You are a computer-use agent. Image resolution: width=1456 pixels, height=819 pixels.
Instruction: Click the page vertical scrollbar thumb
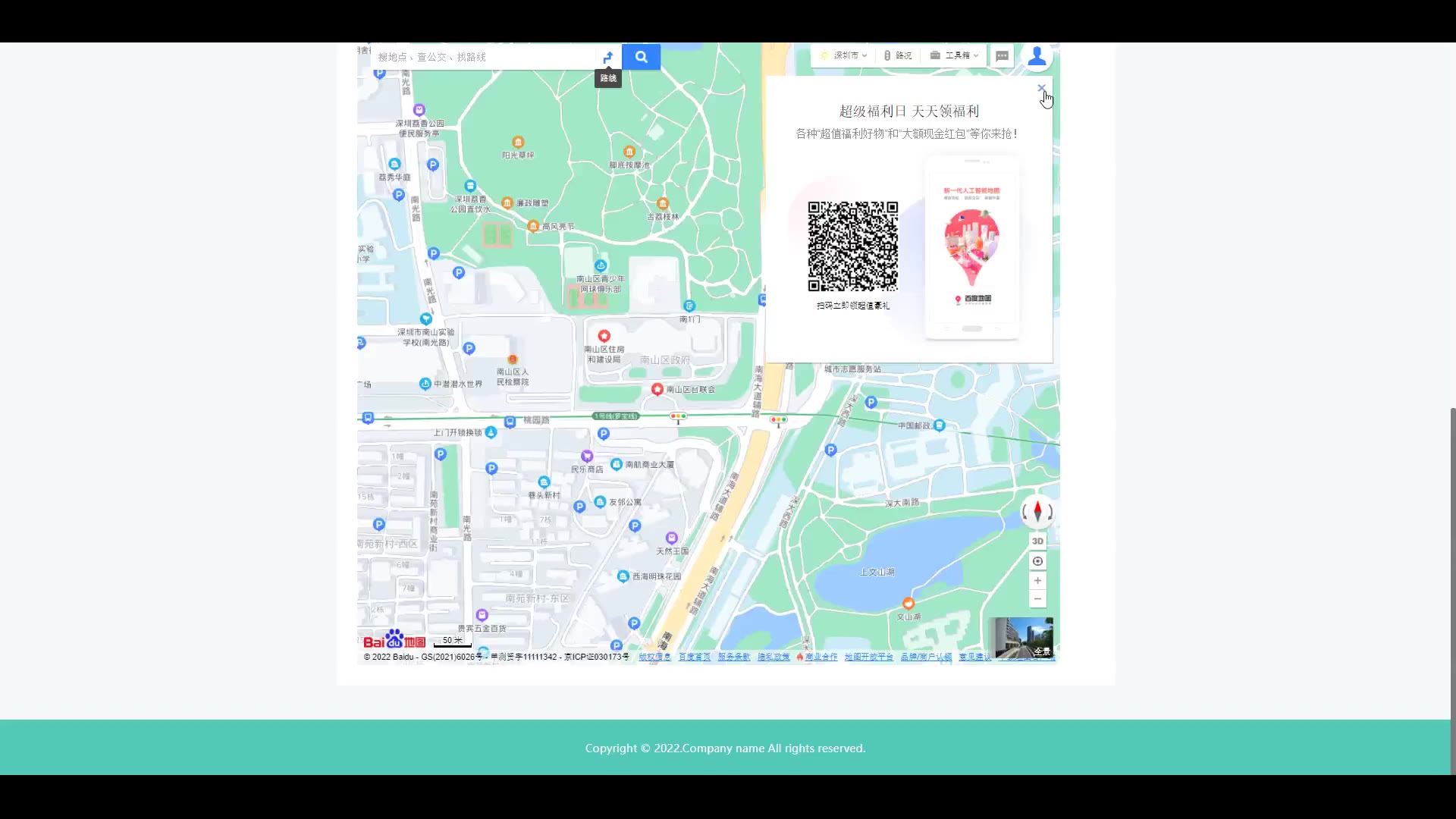1452,591
